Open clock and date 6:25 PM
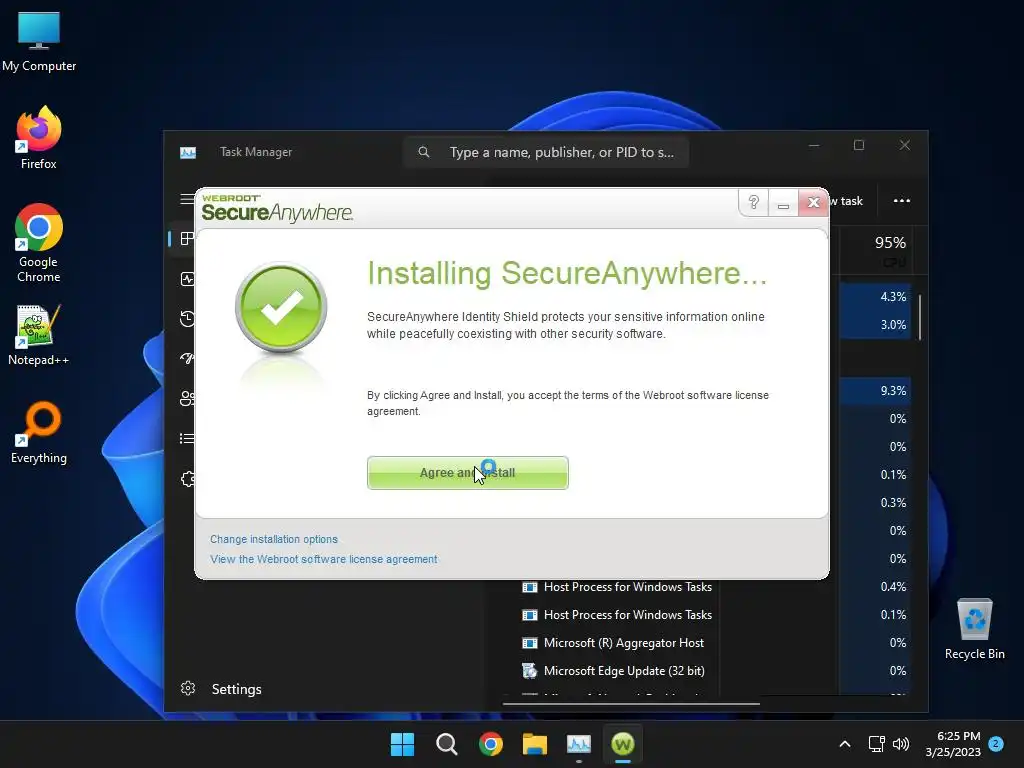Screen dimensions: 1024x768 tap(953, 744)
